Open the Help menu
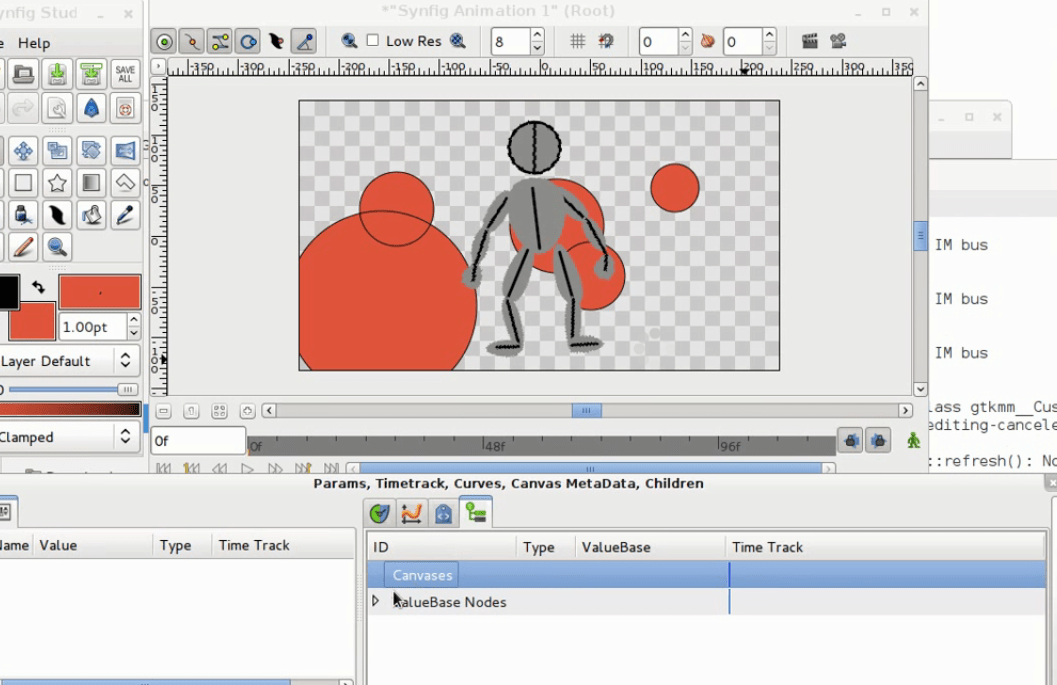Image resolution: width=1057 pixels, height=685 pixels. pyautogui.click(x=35, y=43)
